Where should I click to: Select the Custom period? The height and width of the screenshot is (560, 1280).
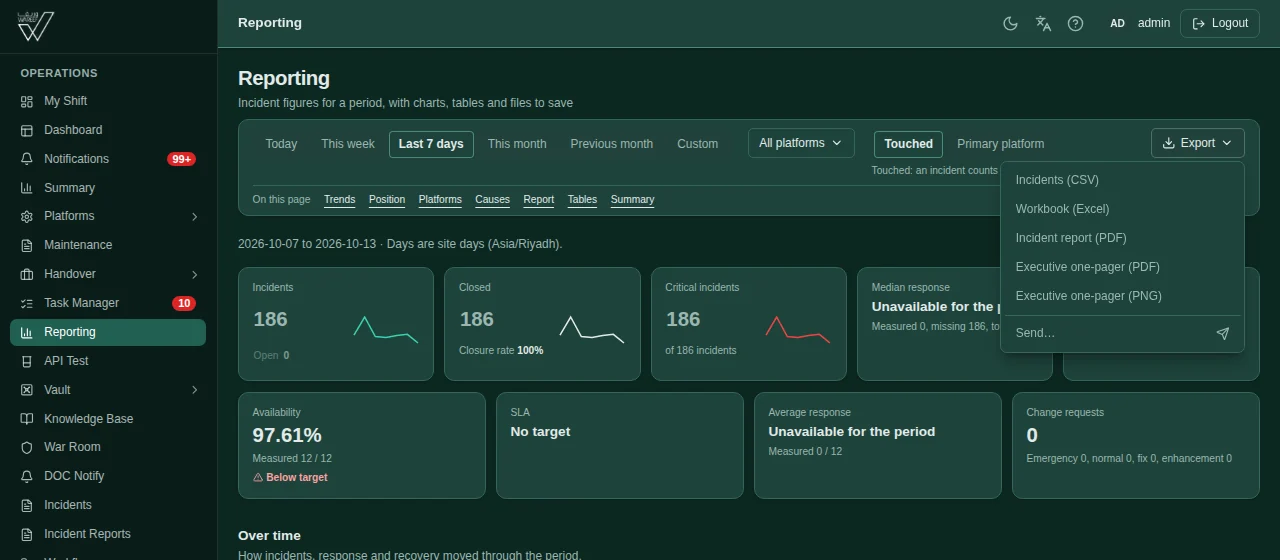tap(697, 144)
